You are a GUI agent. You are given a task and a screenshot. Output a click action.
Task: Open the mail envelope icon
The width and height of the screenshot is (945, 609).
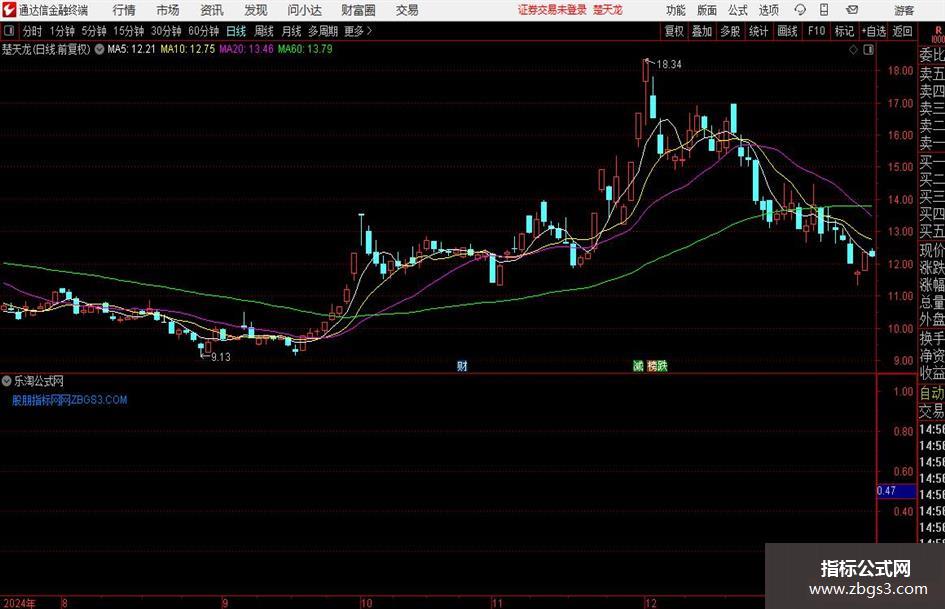(852, 10)
